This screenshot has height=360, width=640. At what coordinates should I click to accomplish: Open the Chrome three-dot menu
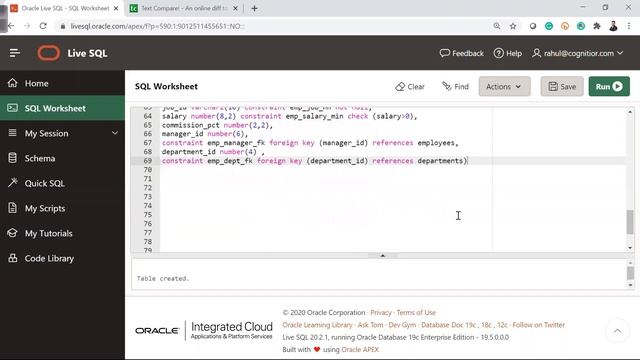coord(629,26)
